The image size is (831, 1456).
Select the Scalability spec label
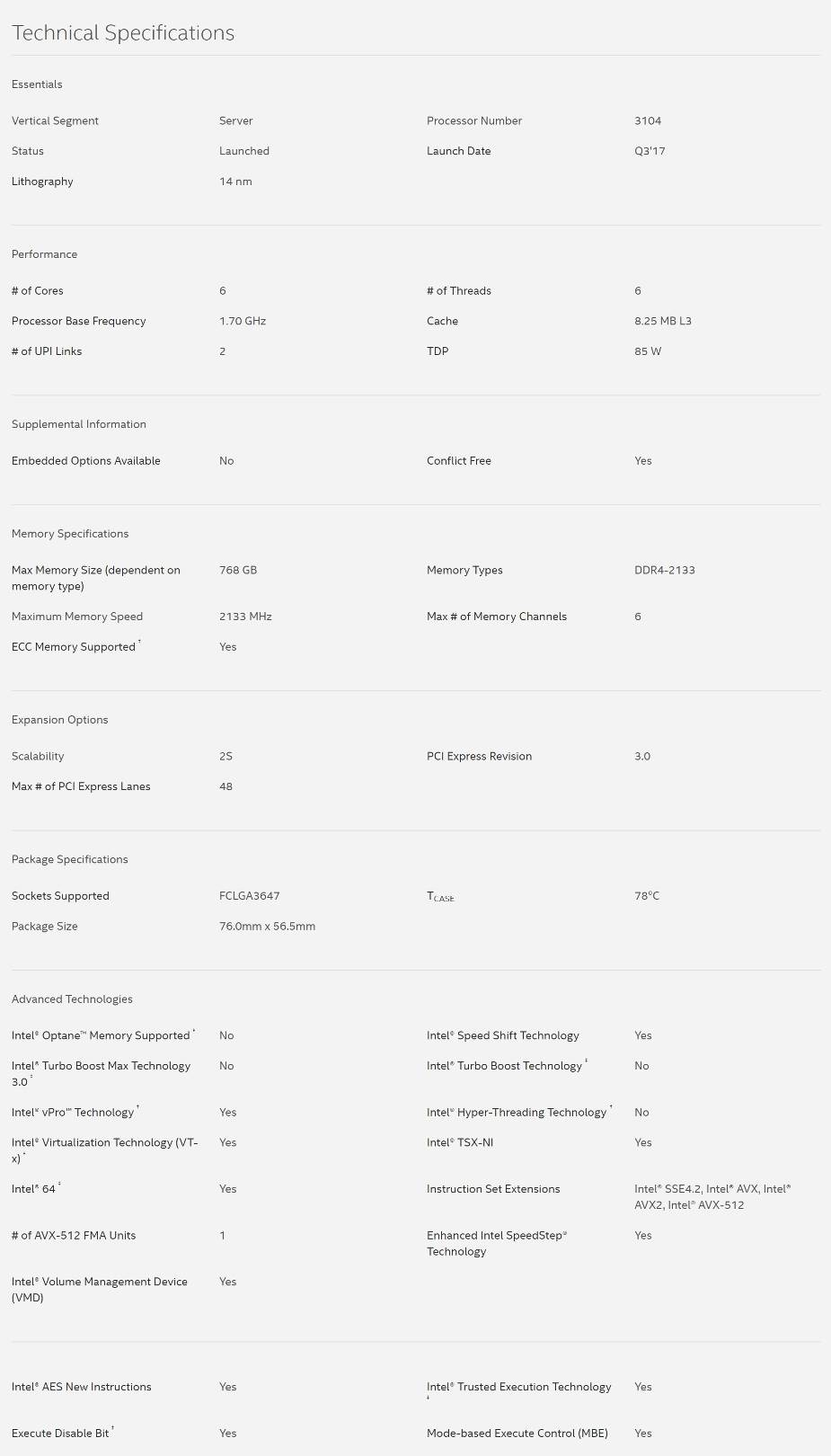(38, 757)
